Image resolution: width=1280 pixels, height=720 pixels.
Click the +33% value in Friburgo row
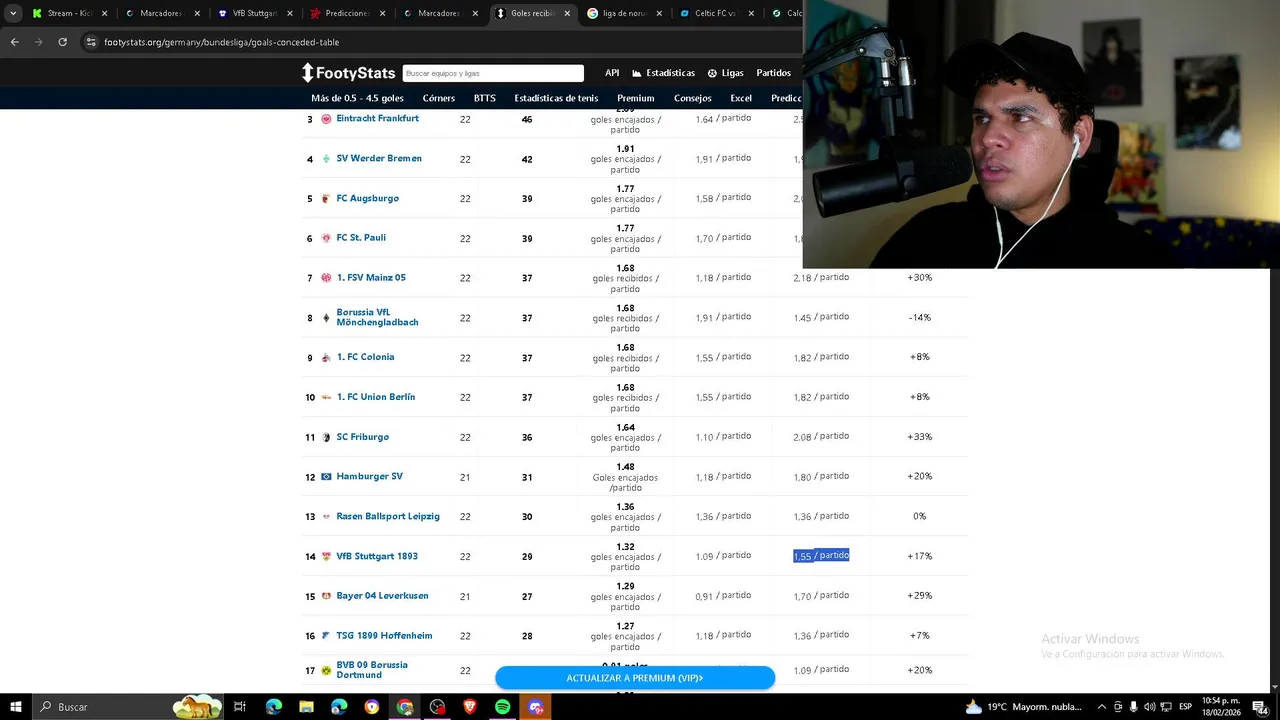point(919,437)
